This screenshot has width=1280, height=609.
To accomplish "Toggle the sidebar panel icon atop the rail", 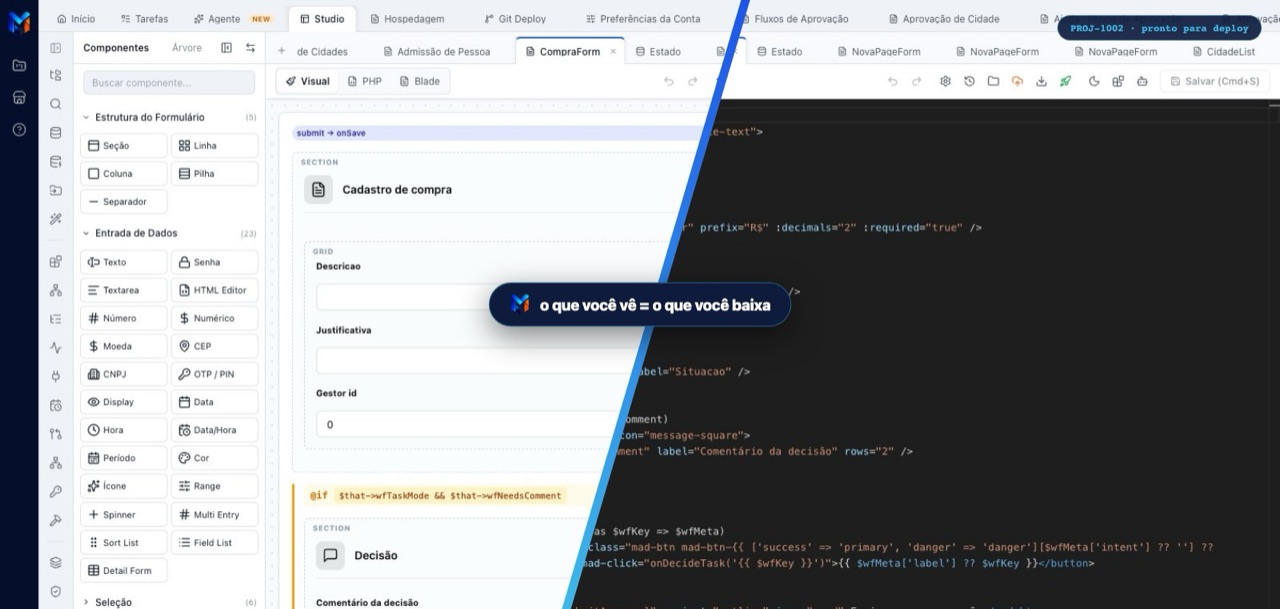I will point(56,48).
